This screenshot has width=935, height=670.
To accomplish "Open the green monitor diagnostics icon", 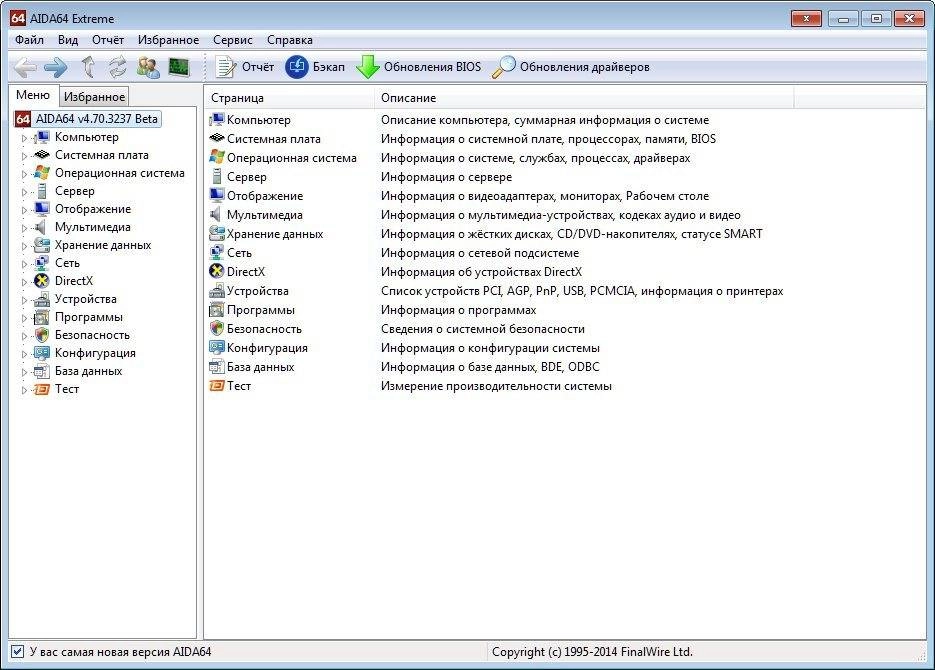I will [x=179, y=67].
